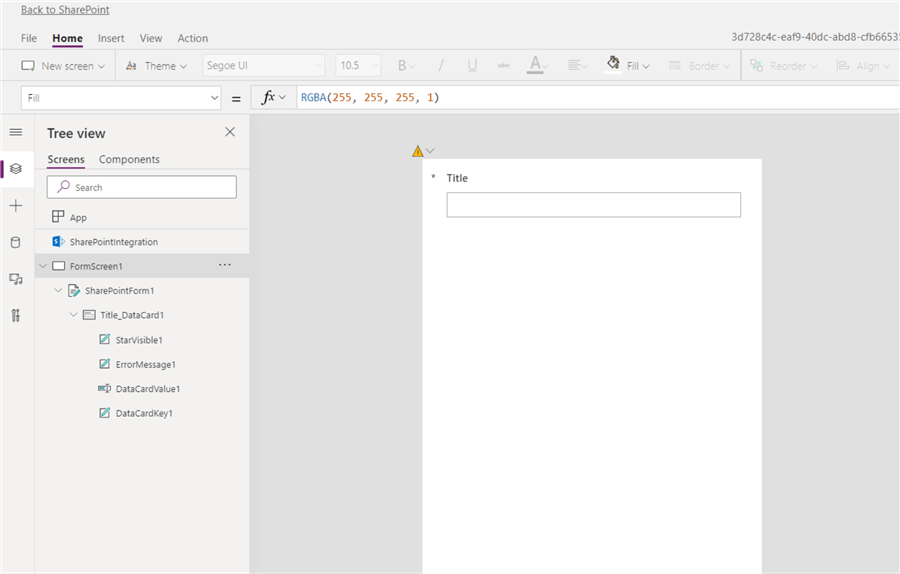Open FormScreen1 more options ellipsis
The image size is (900, 574).
pos(225,265)
